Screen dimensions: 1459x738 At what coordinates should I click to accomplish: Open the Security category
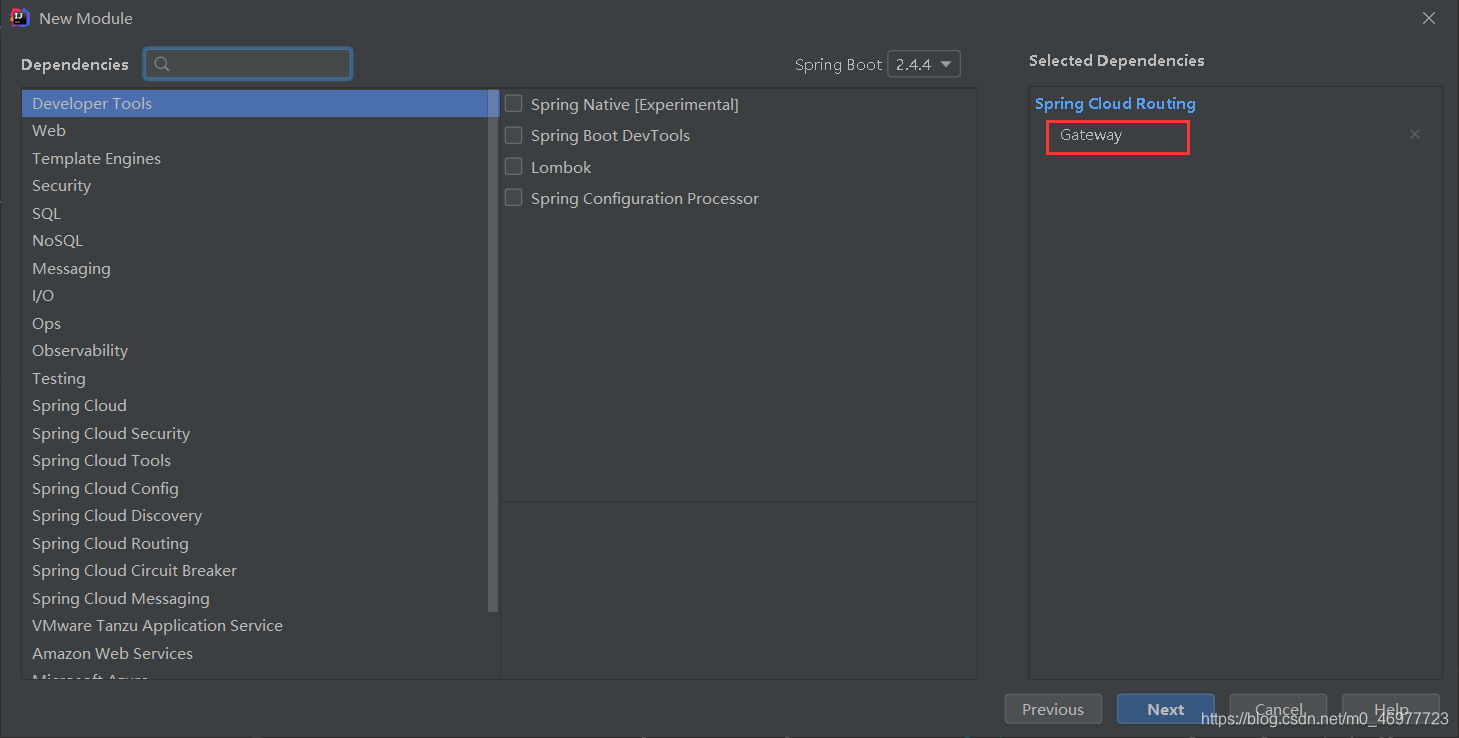click(255, 186)
